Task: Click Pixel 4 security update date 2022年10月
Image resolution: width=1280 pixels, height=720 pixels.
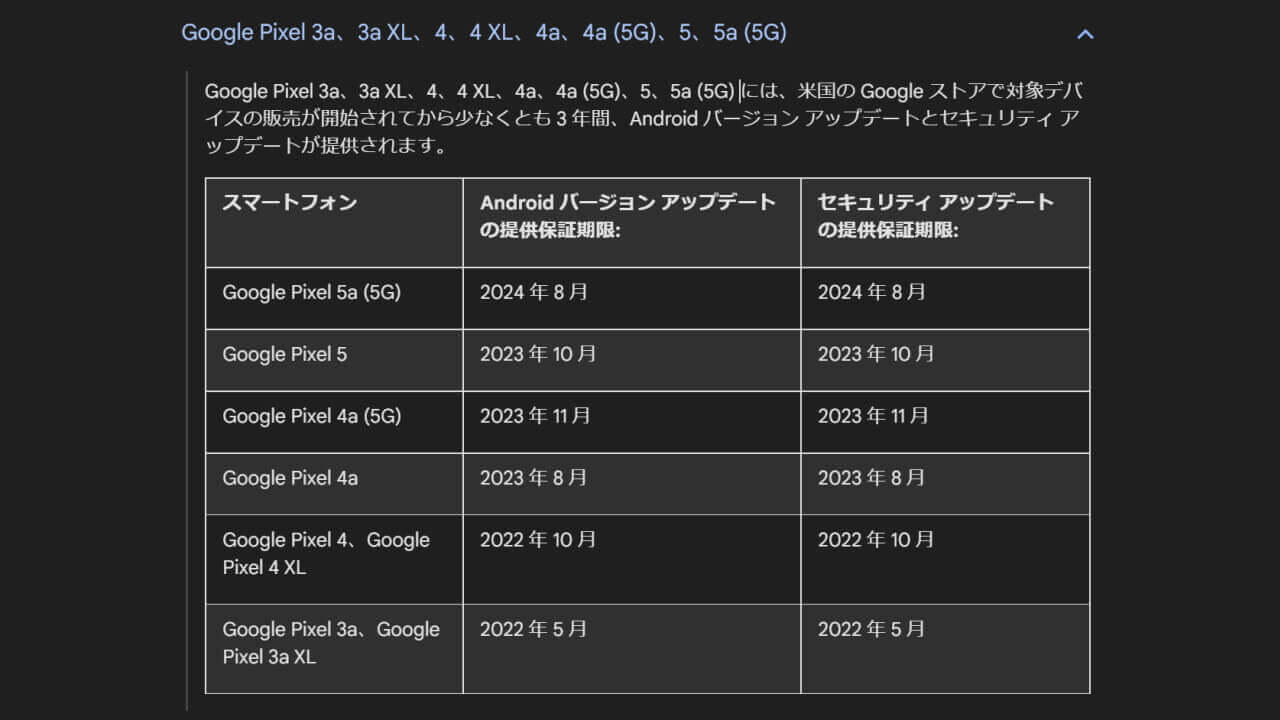Action: click(876, 541)
